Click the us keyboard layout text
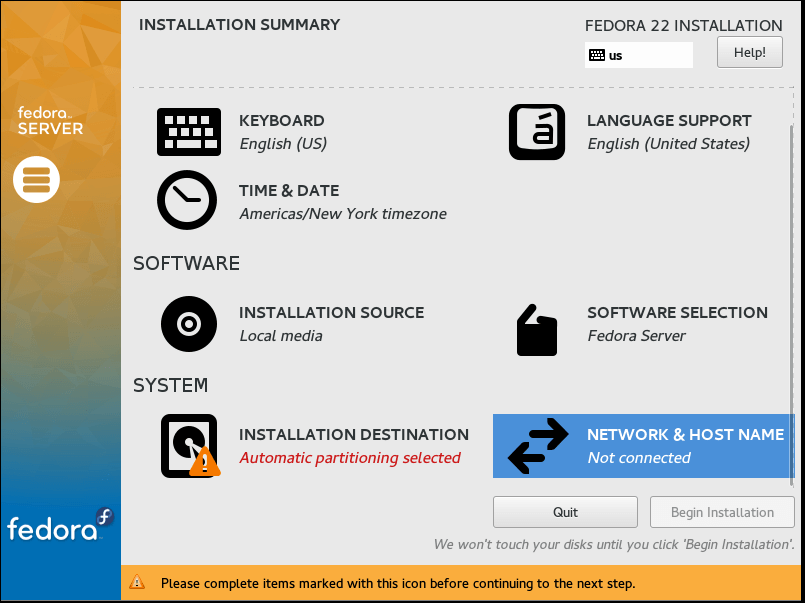The image size is (805, 603). (x=616, y=55)
